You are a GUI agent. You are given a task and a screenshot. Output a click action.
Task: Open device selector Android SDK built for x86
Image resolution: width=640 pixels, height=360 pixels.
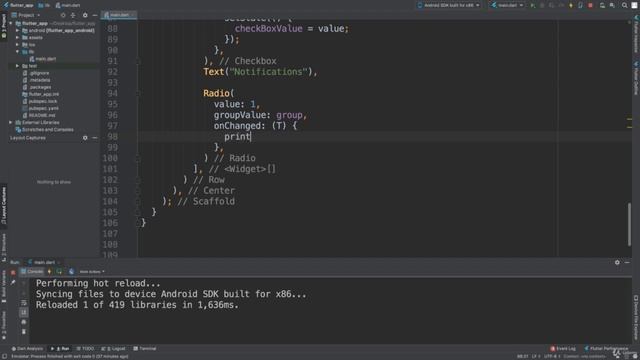click(x=449, y=5)
